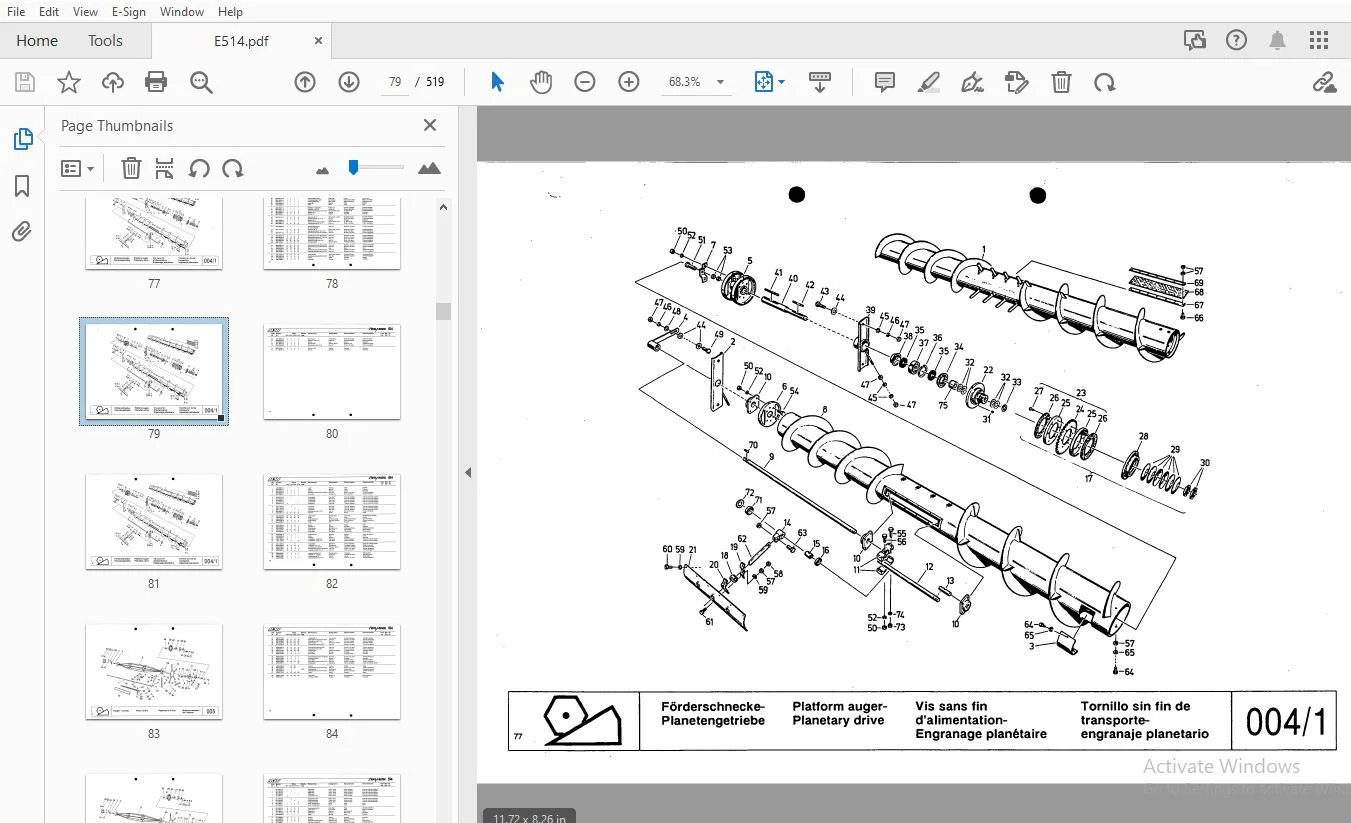
Task: Print the document
Action: pos(156,82)
